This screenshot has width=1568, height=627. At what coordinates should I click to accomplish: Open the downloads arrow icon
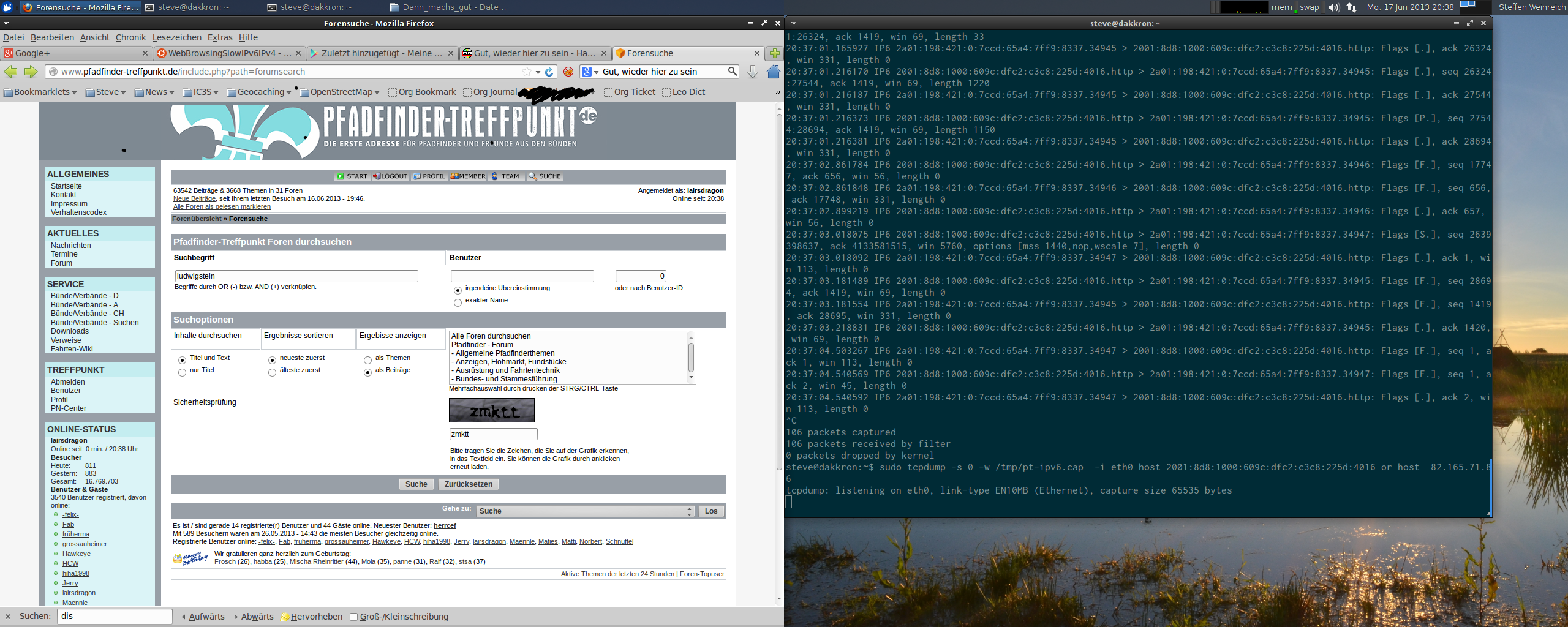click(753, 72)
